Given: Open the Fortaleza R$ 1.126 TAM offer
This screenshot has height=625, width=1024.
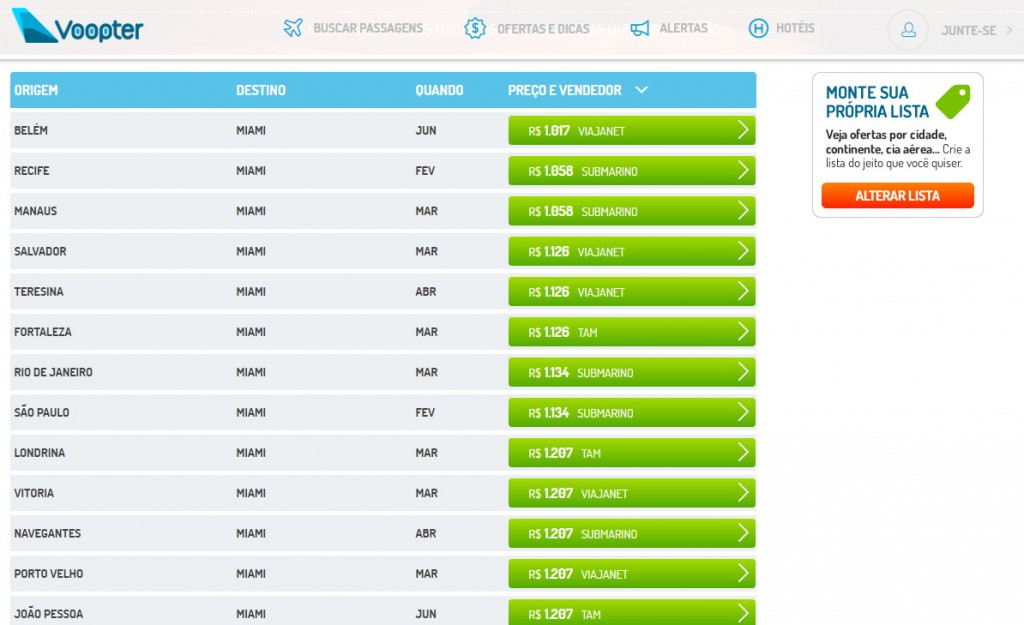Looking at the screenshot, I should 631,332.
